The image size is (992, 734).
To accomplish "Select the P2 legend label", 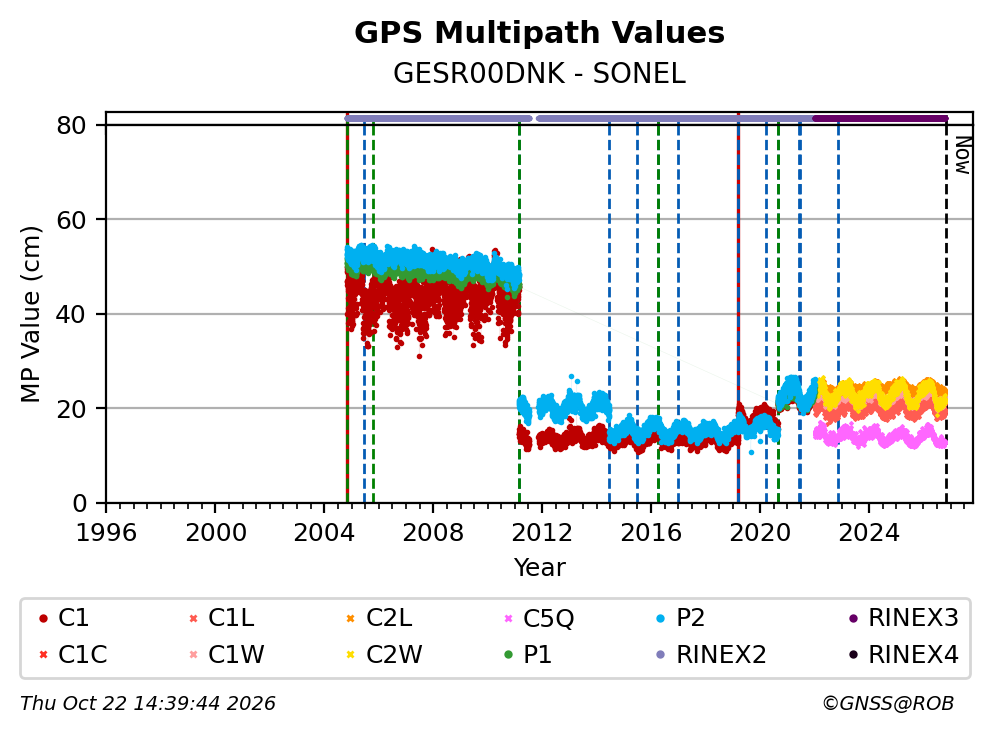I will pos(691,618).
